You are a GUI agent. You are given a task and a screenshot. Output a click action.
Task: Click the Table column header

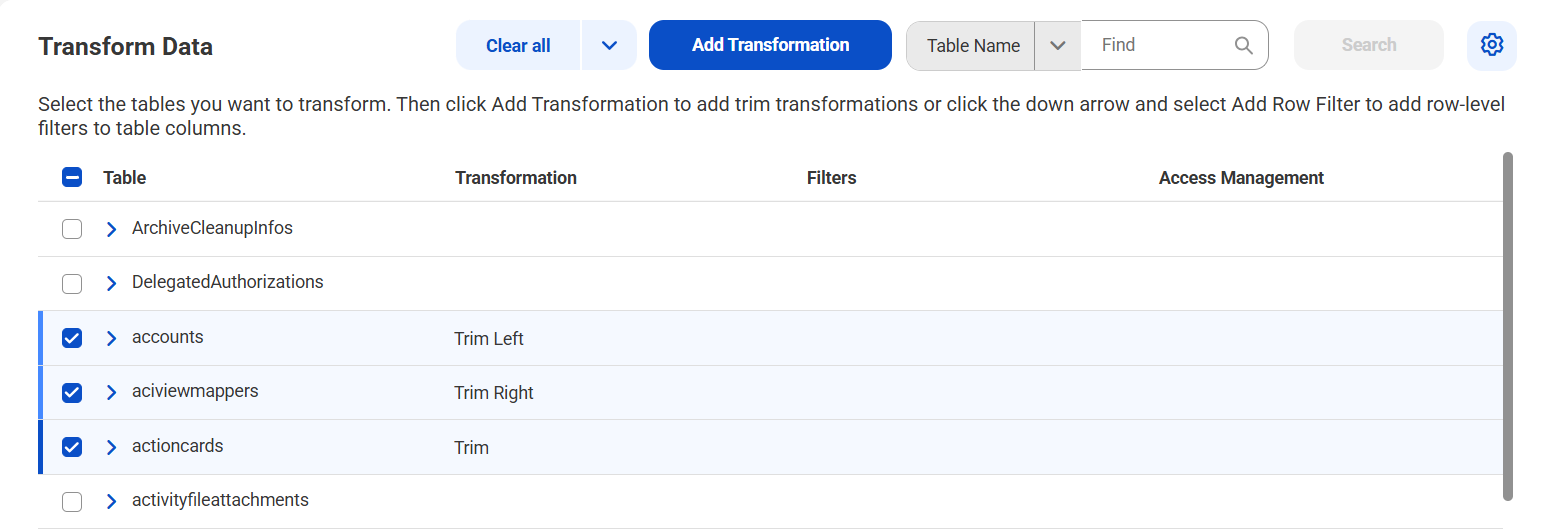pos(125,178)
